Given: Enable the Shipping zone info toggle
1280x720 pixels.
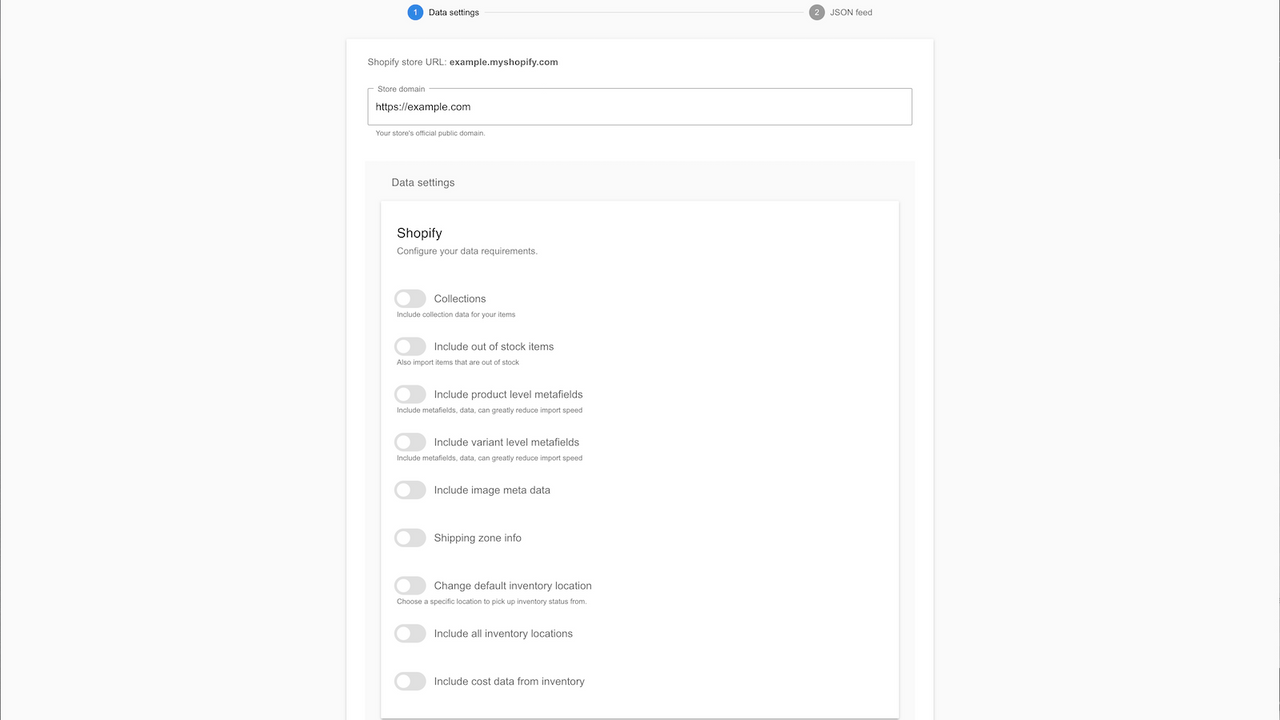Looking at the screenshot, I should pos(409,537).
